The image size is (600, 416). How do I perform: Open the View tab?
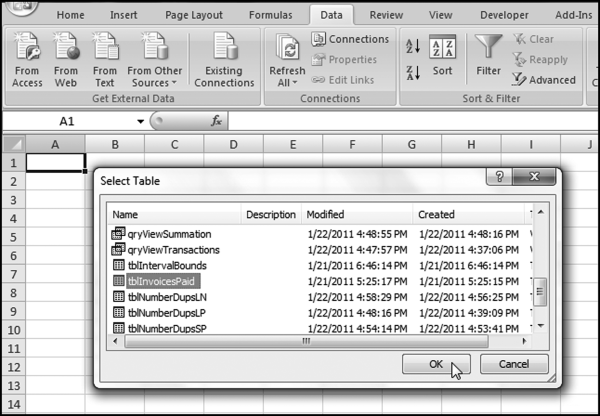click(440, 15)
